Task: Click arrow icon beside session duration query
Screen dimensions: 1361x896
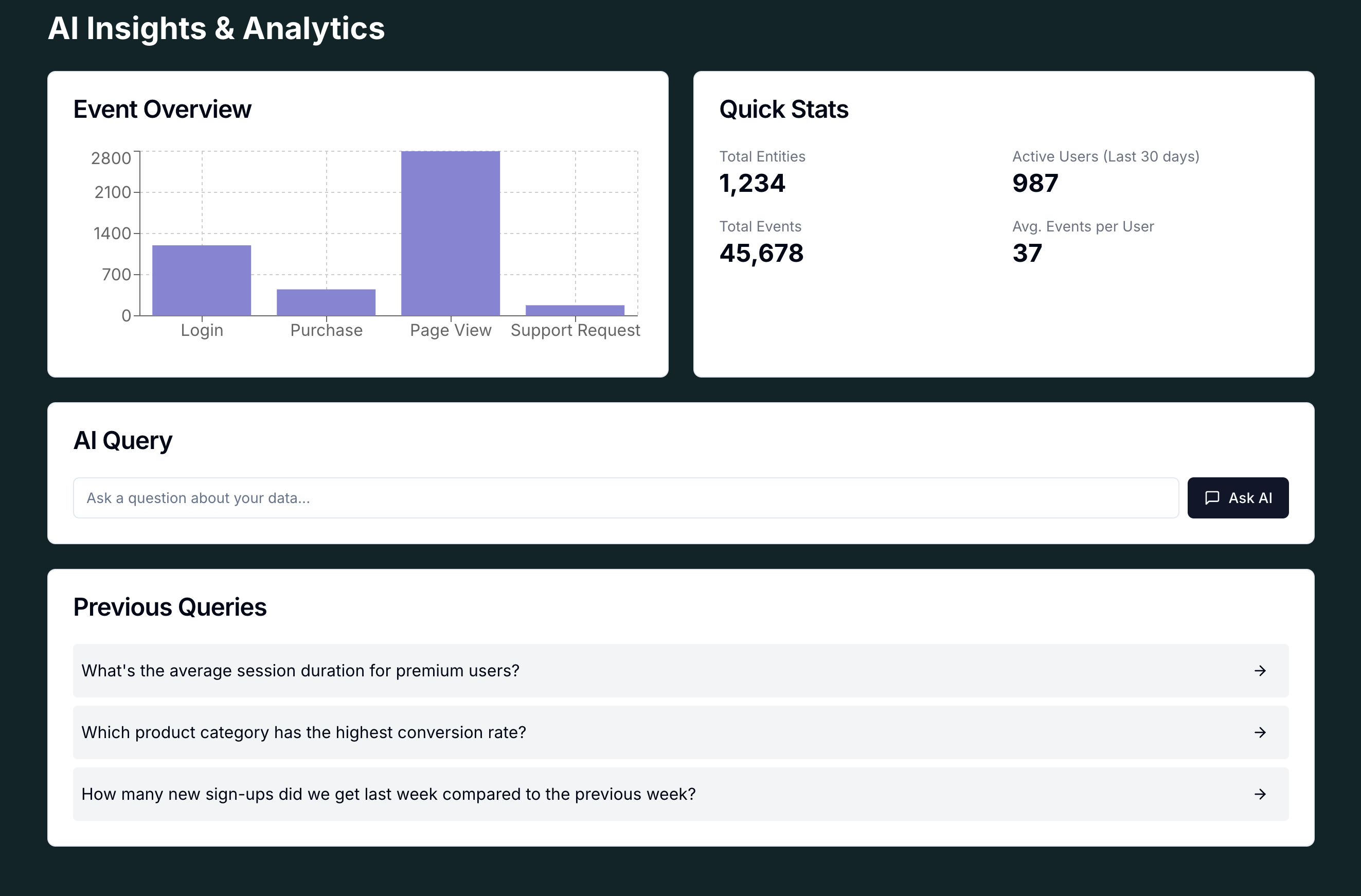Action: [x=1260, y=671]
